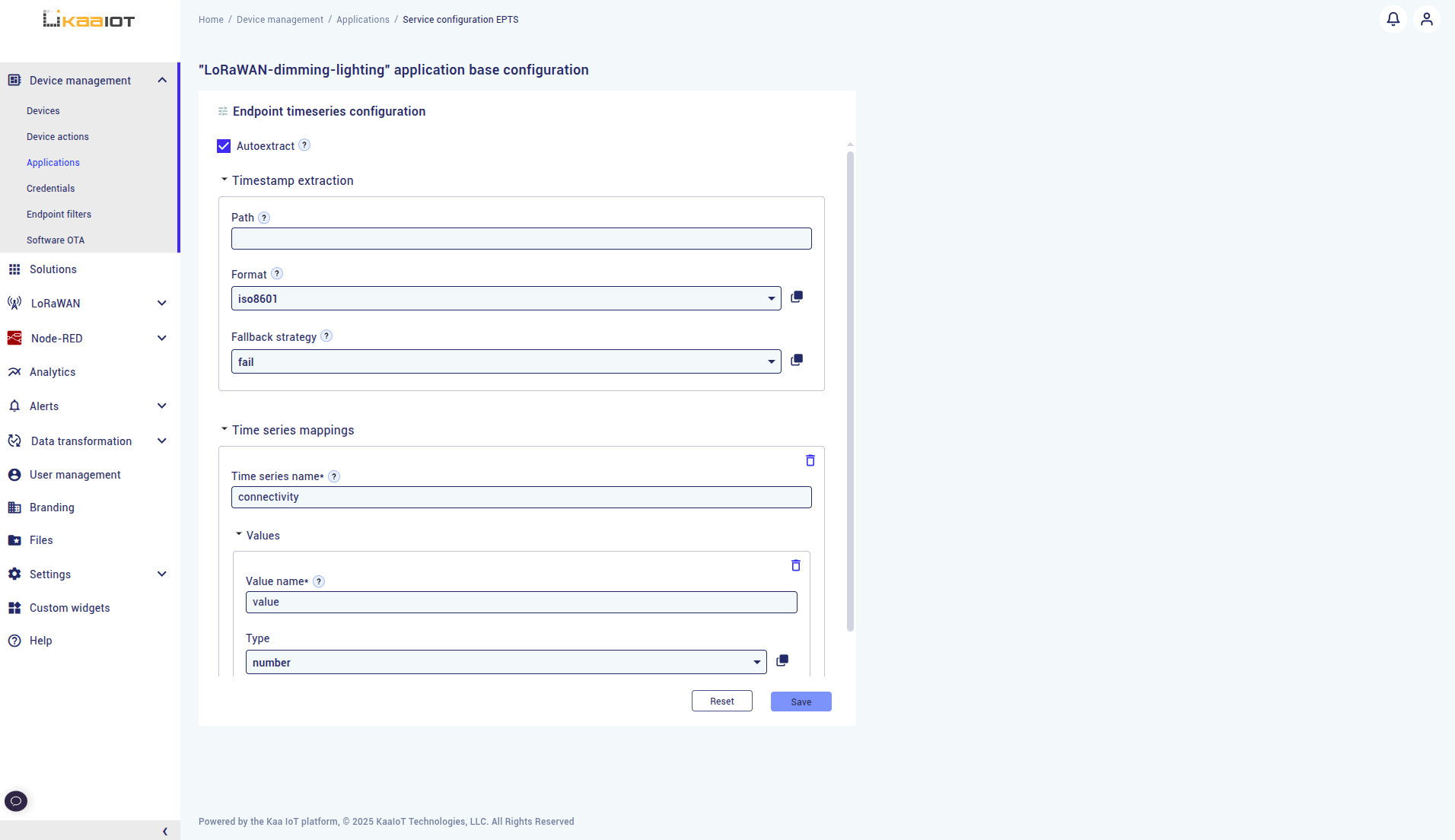Open Software OTA from the sidebar
Viewport: 1455px width, 840px height.
tap(55, 239)
